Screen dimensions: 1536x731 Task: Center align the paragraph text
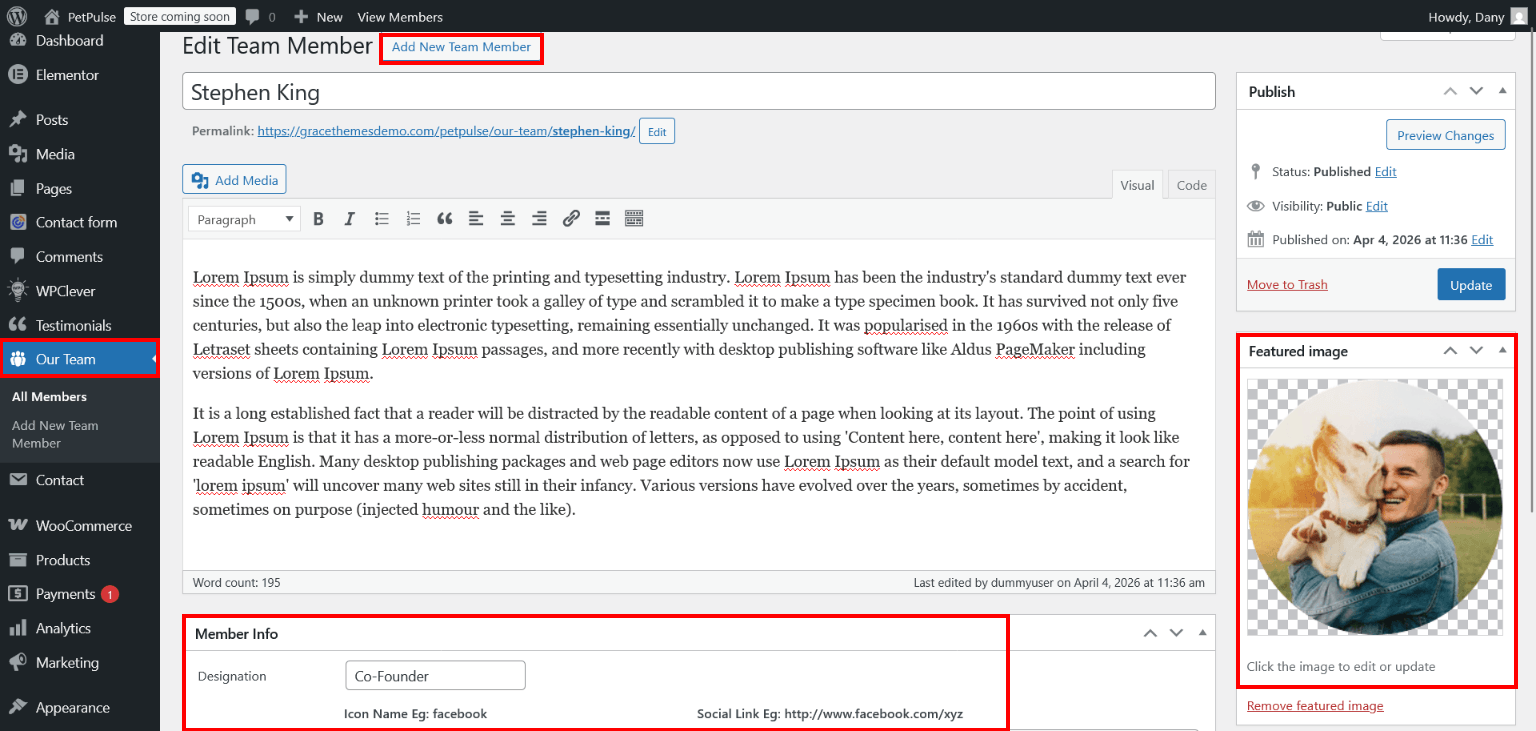pos(508,219)
